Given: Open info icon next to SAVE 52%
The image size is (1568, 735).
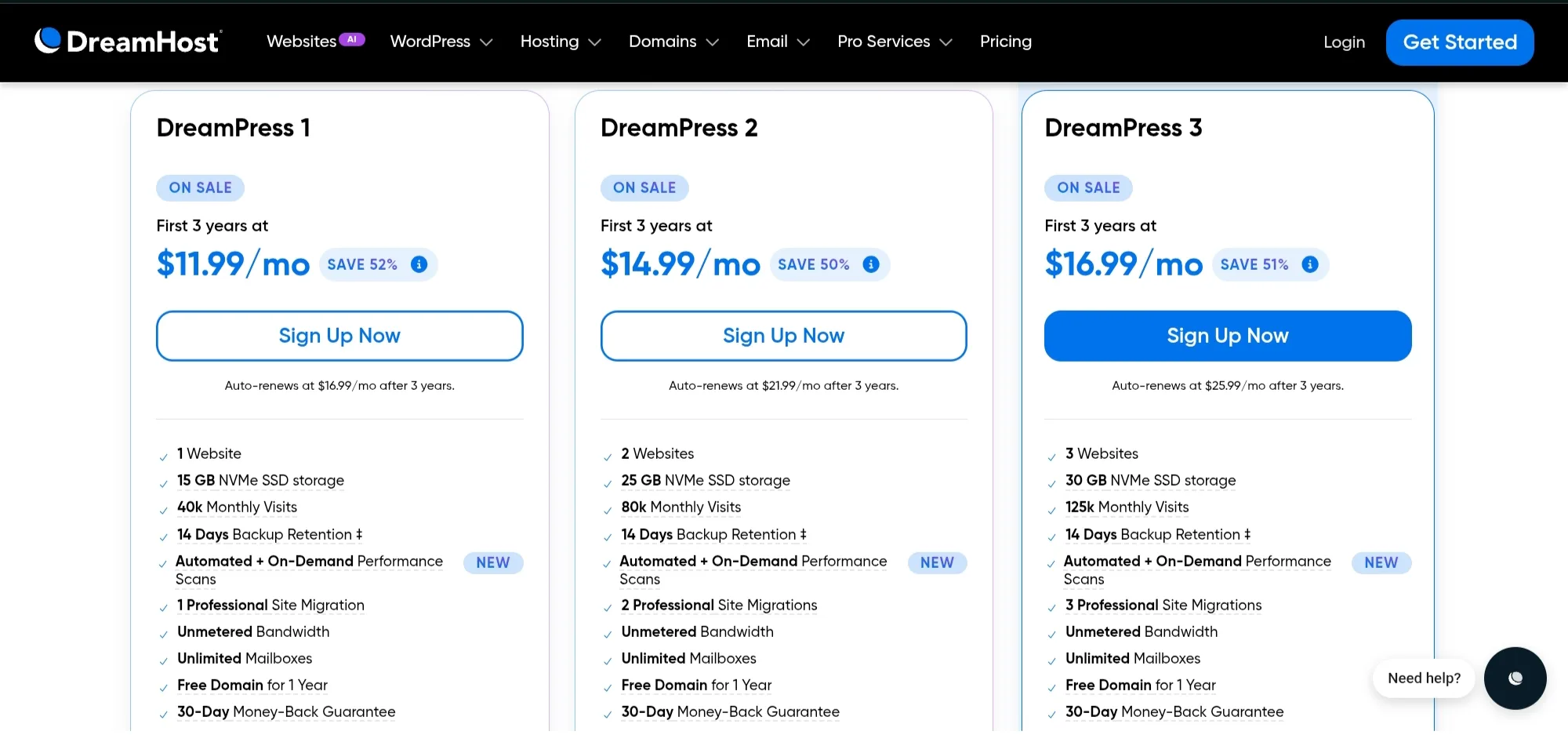Looking at the screenshot, I should pos(419,264).
